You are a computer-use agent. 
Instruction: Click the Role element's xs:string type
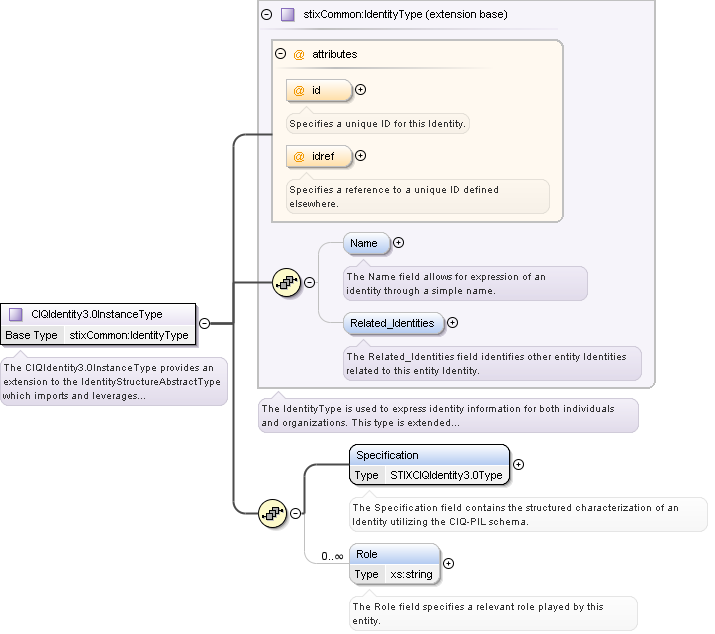(410, 574)
